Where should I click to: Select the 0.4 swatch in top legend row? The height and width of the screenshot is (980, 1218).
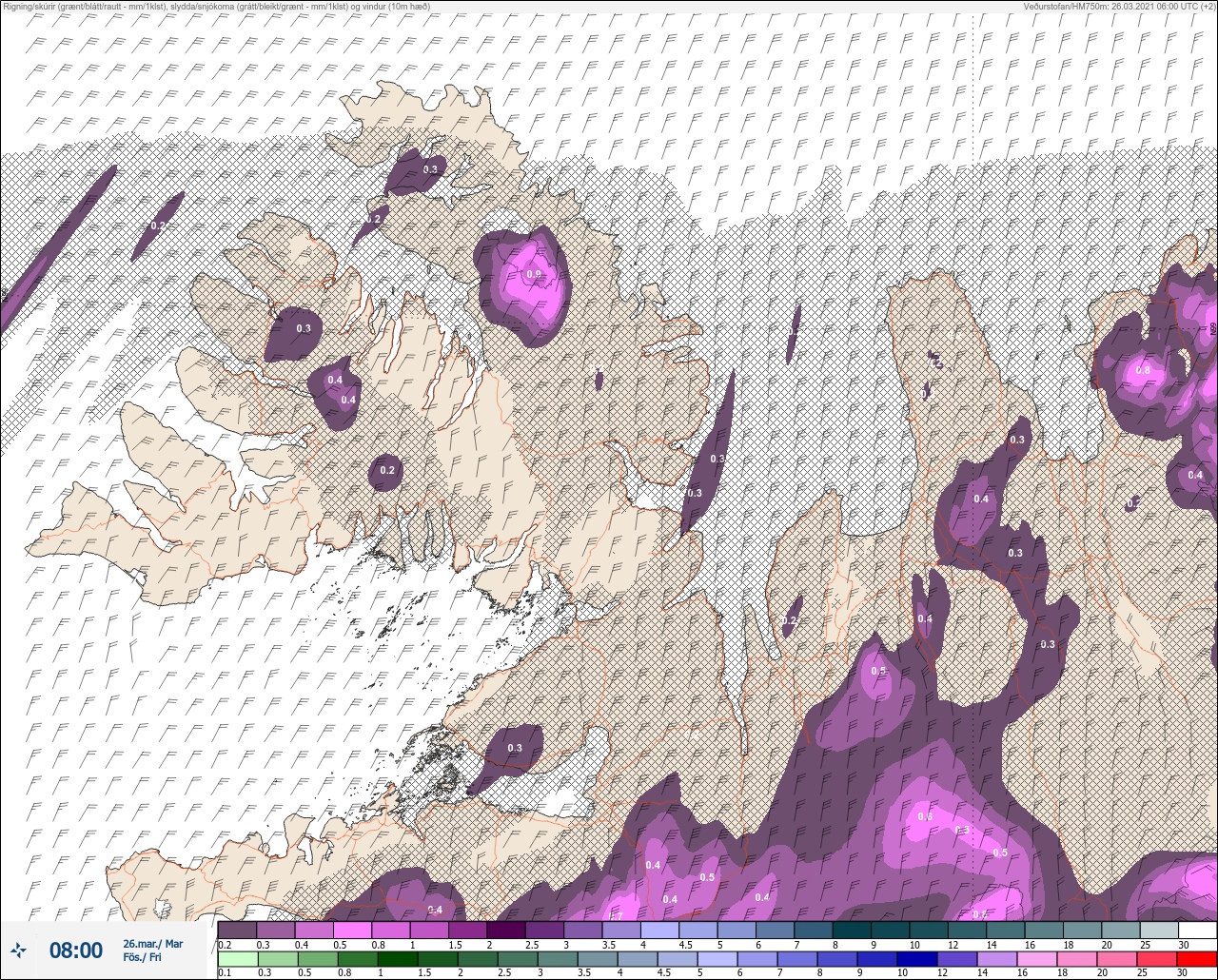point(314,929)
